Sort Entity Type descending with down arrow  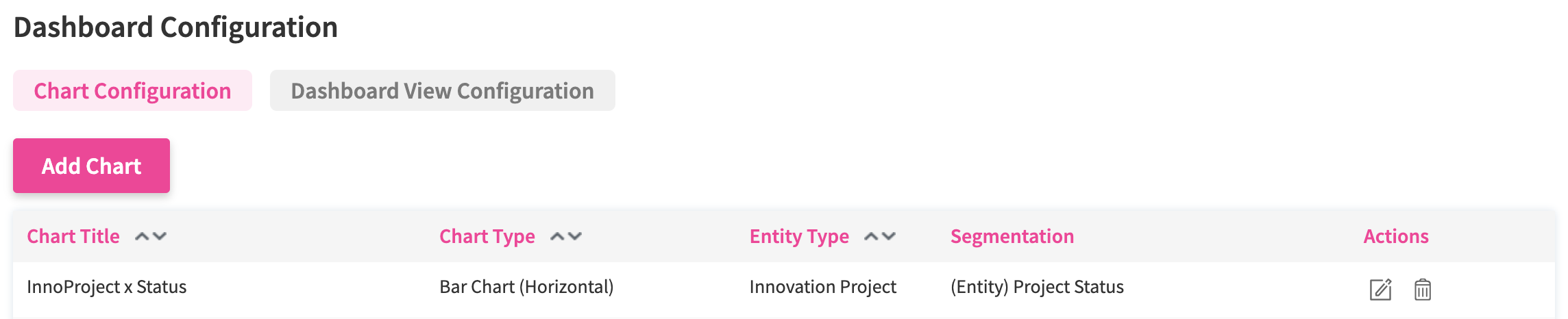(x=889, y=236)
